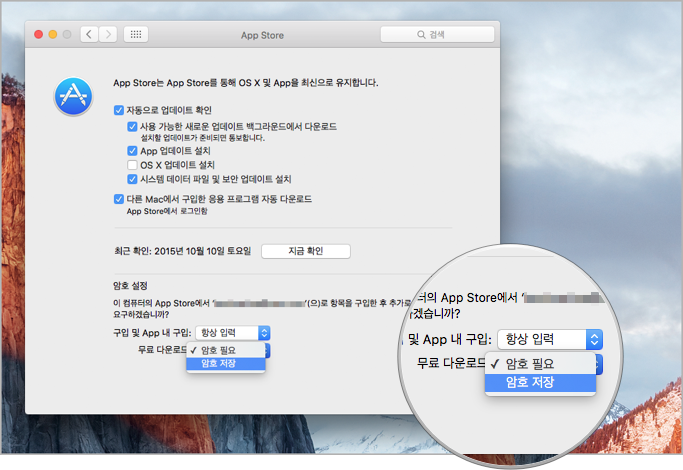The image size is (683, 470).
Task: Go forward with the right chevron button
Action: pos(108,34)
